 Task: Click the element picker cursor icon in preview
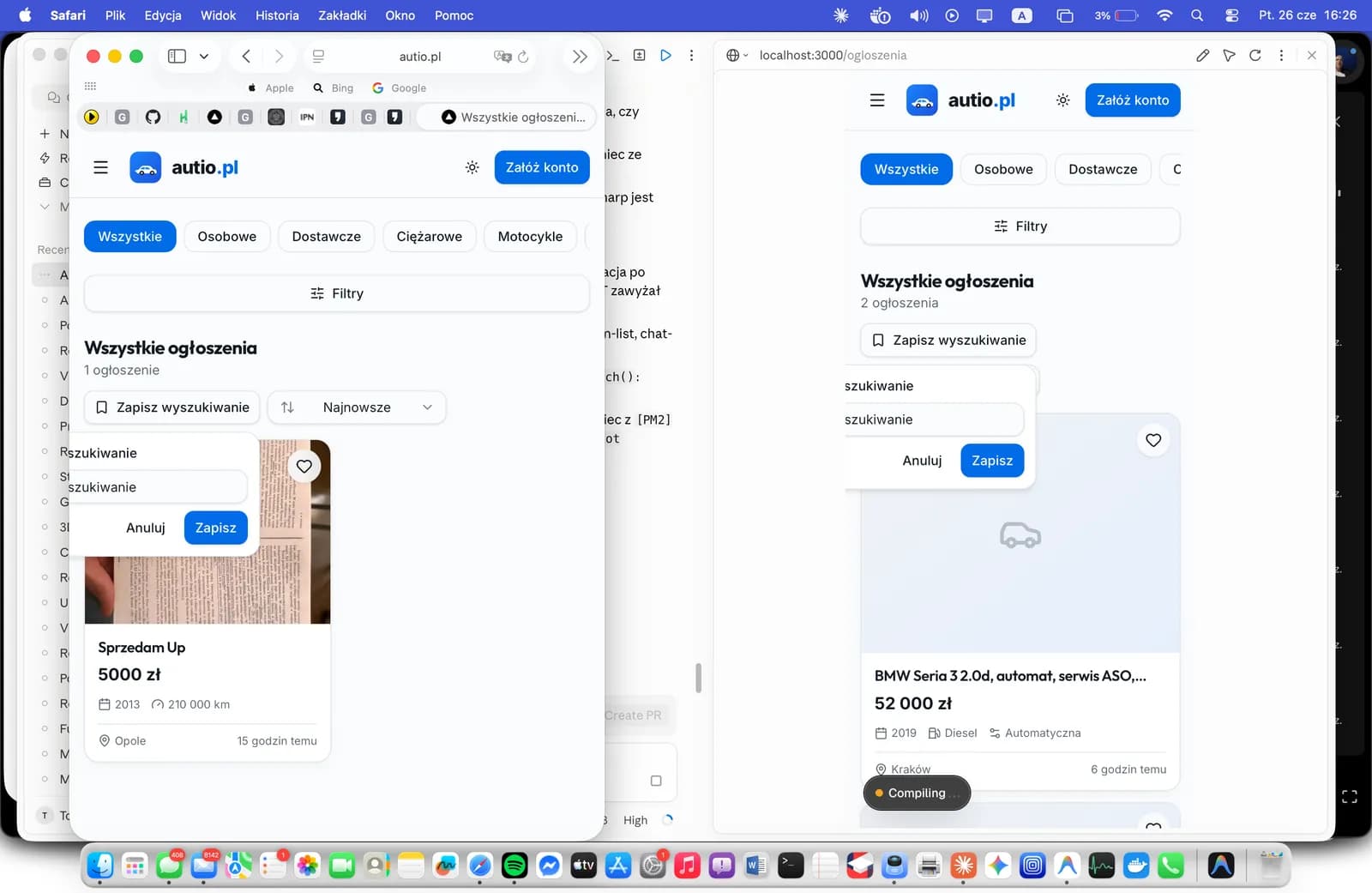click(x=1229, y=55)
